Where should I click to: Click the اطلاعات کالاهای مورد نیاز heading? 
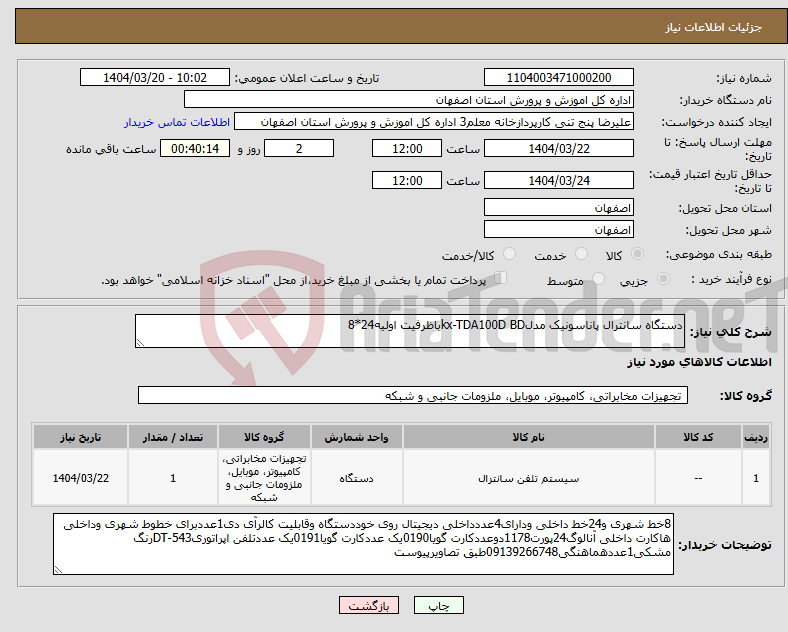coord(699,362)
